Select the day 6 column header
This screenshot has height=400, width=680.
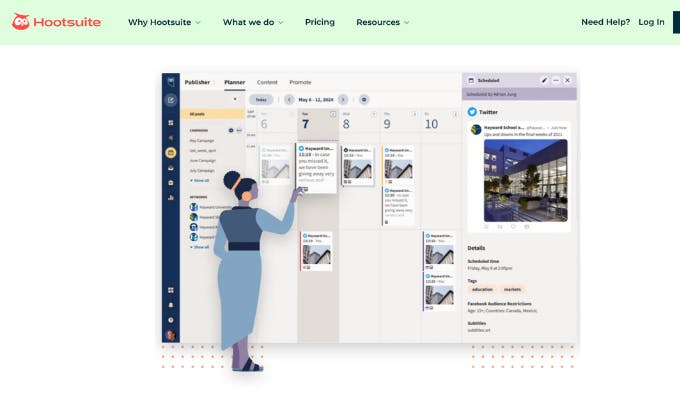point(277,121)
